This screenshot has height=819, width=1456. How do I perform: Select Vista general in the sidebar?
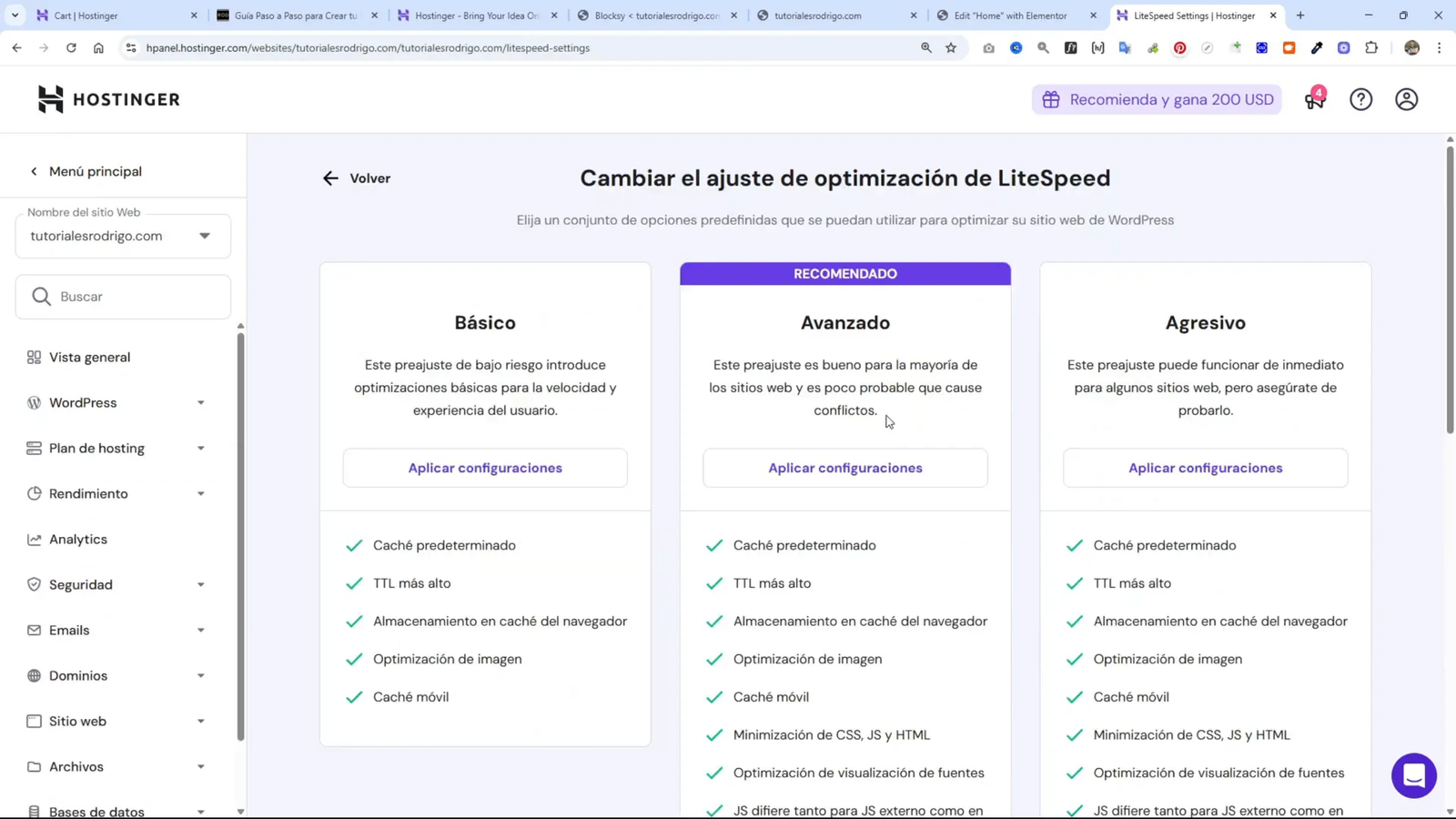tap(89, 357)
